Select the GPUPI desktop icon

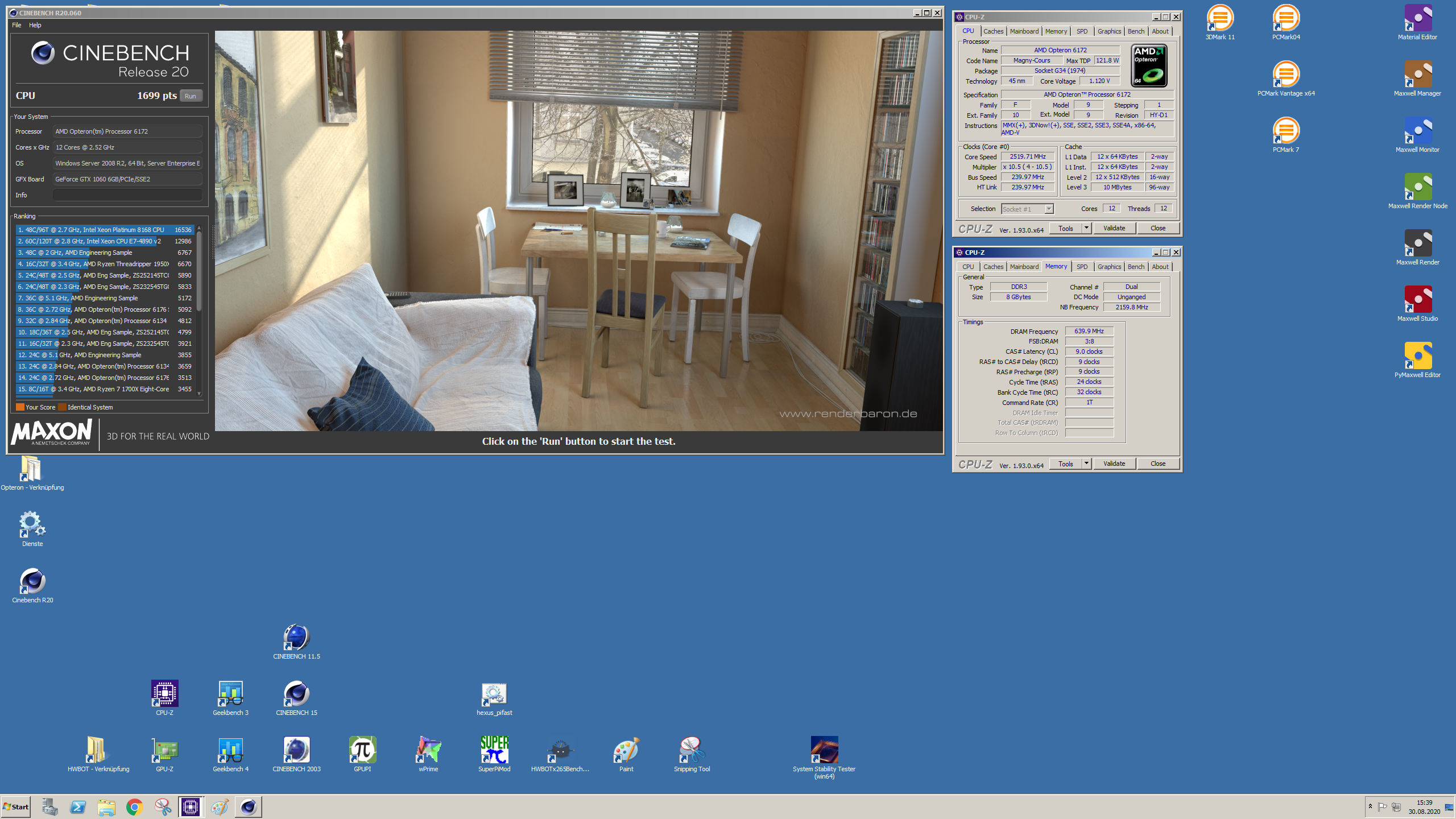362,755
